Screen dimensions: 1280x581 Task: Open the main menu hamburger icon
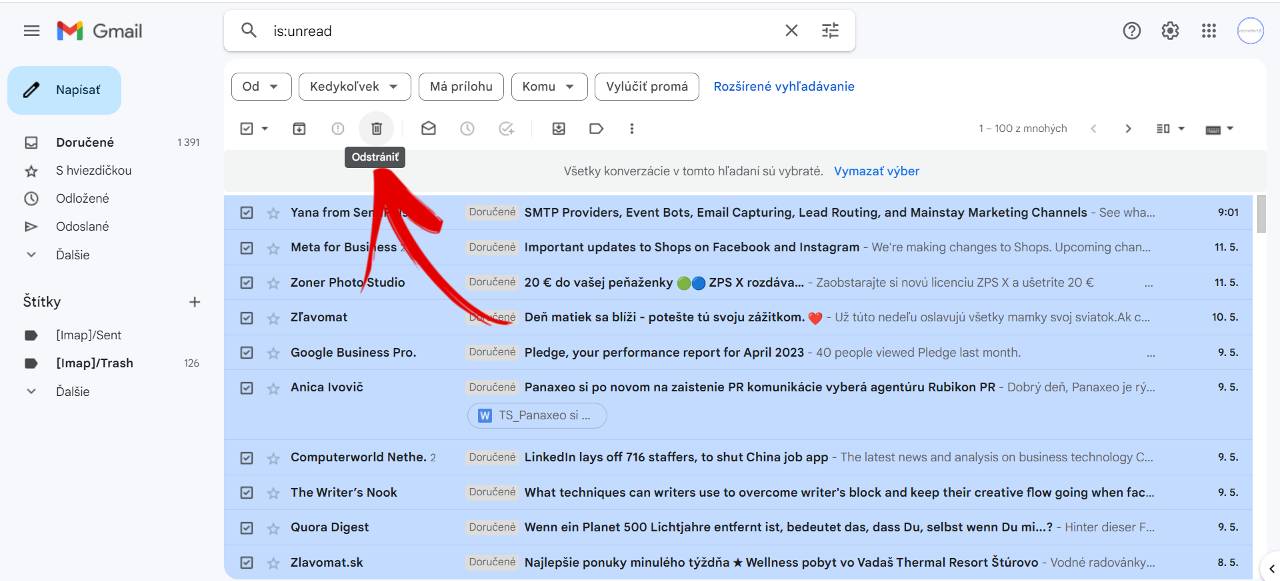click(x=32, y=31)
